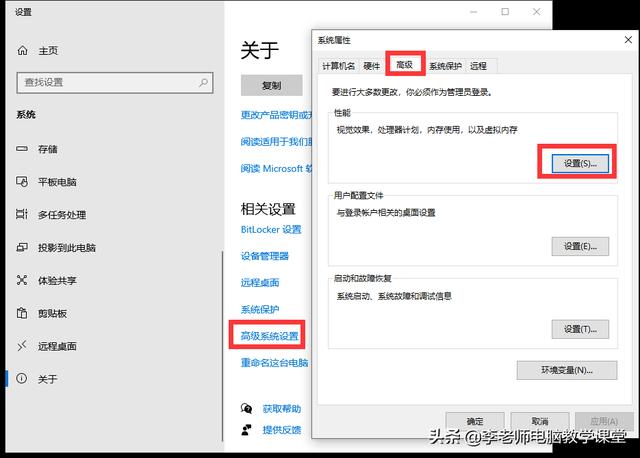Click the Performance 设置(S)... button
Viewport: 640px width, 458px height.
579,163
